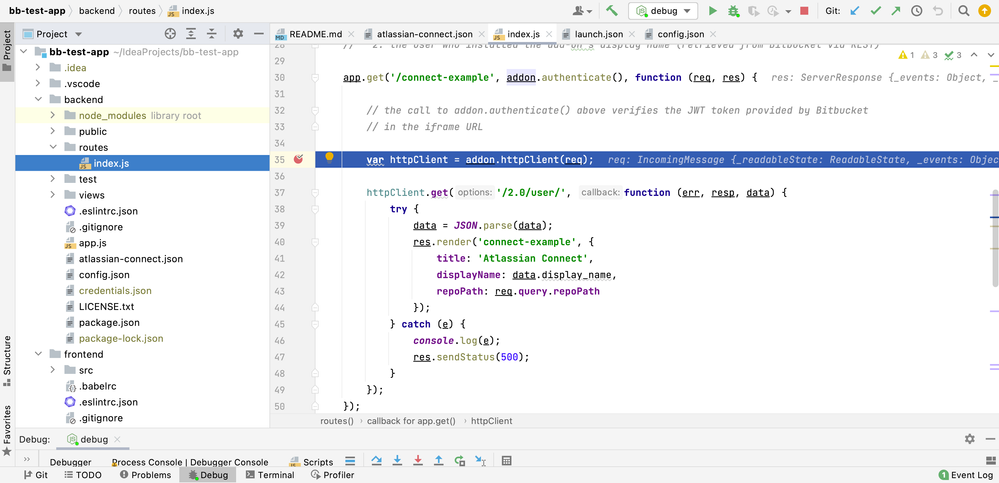Collapse the backend folder in tree
The image size is (999, 483).
[x=39, y=100]
